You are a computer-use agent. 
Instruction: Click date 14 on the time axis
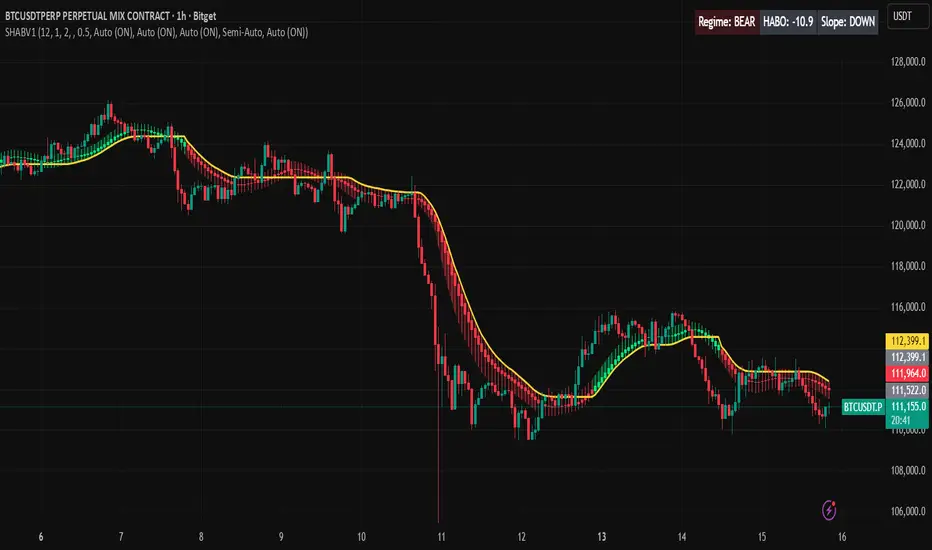coord(682,537)
